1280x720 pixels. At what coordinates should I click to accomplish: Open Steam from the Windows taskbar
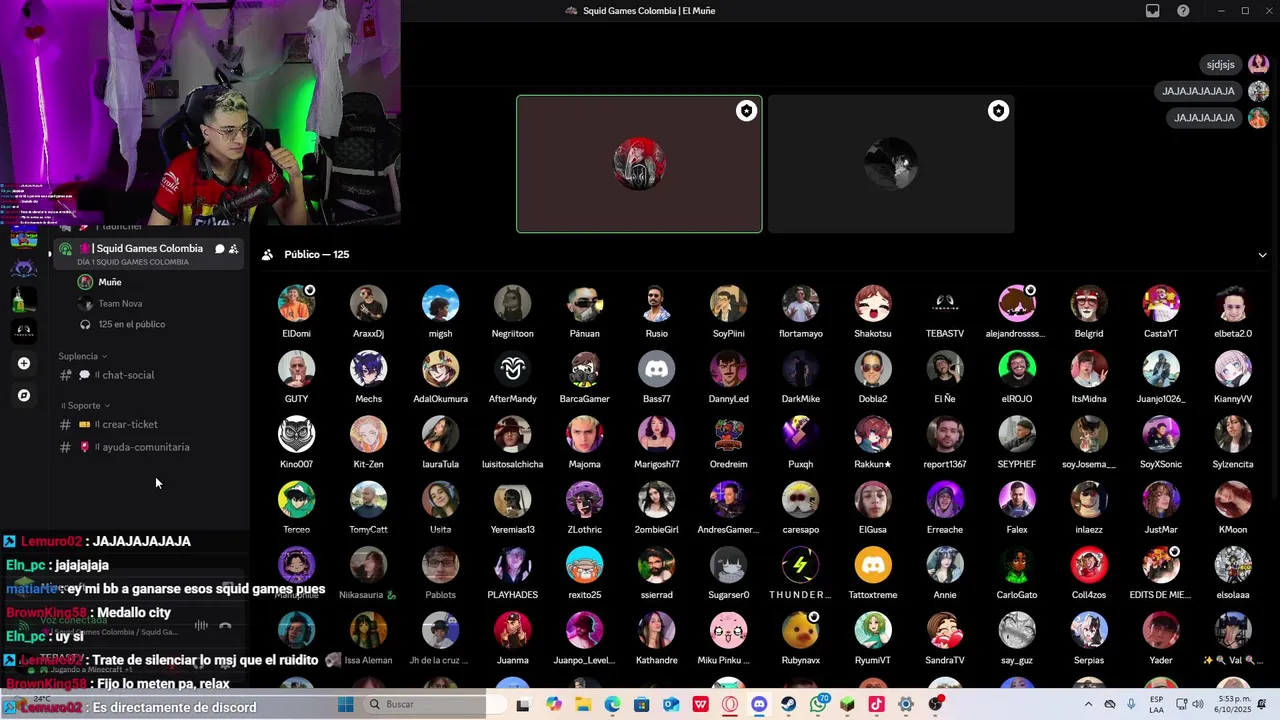point(788,704)
